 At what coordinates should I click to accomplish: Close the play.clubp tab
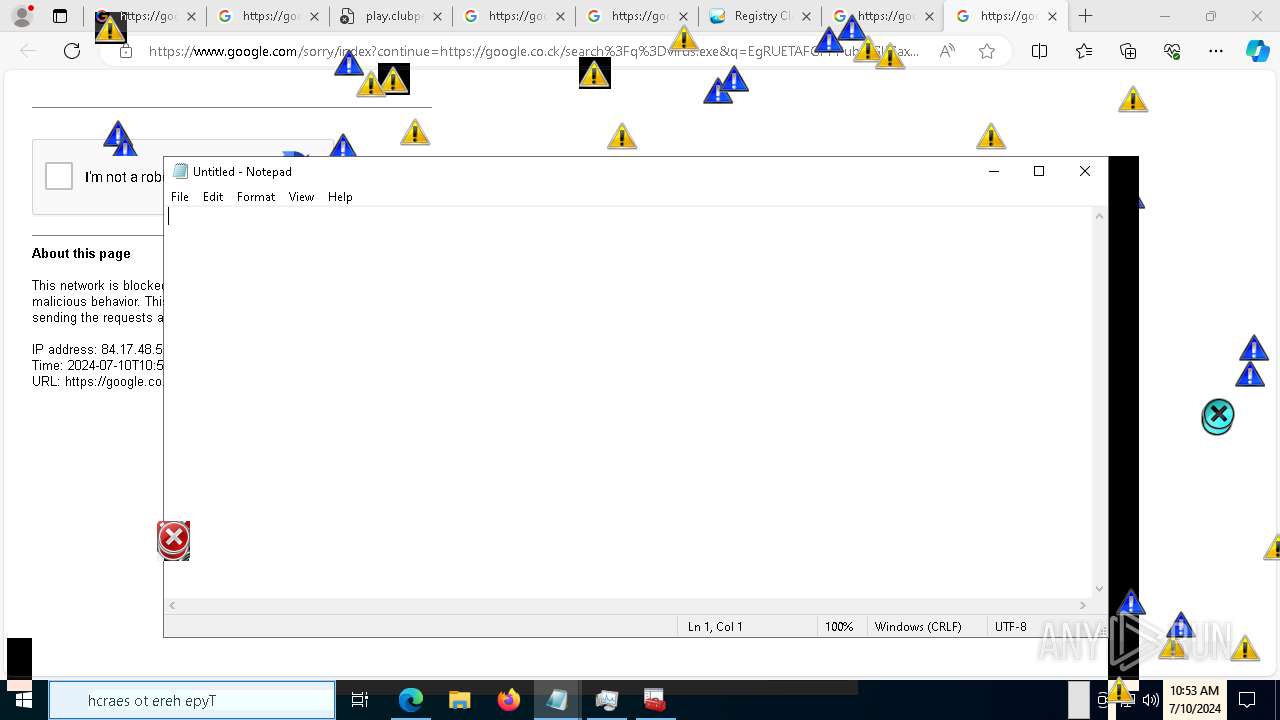coord(436,16)
